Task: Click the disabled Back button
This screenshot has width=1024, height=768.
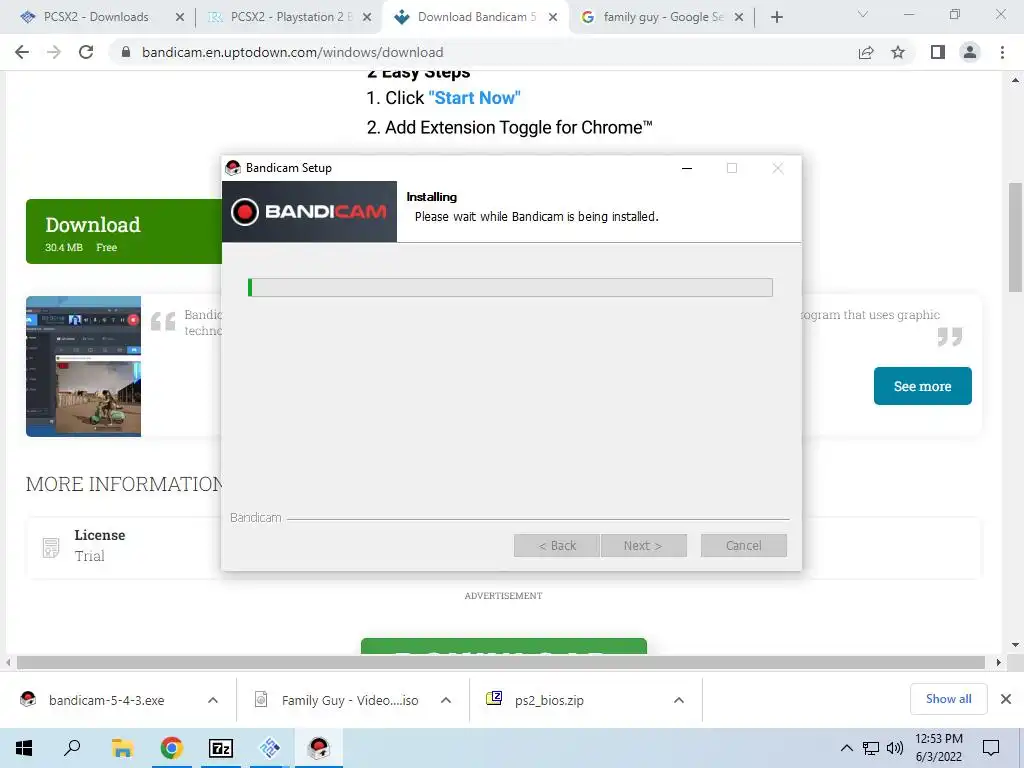Action: point(556,545)
